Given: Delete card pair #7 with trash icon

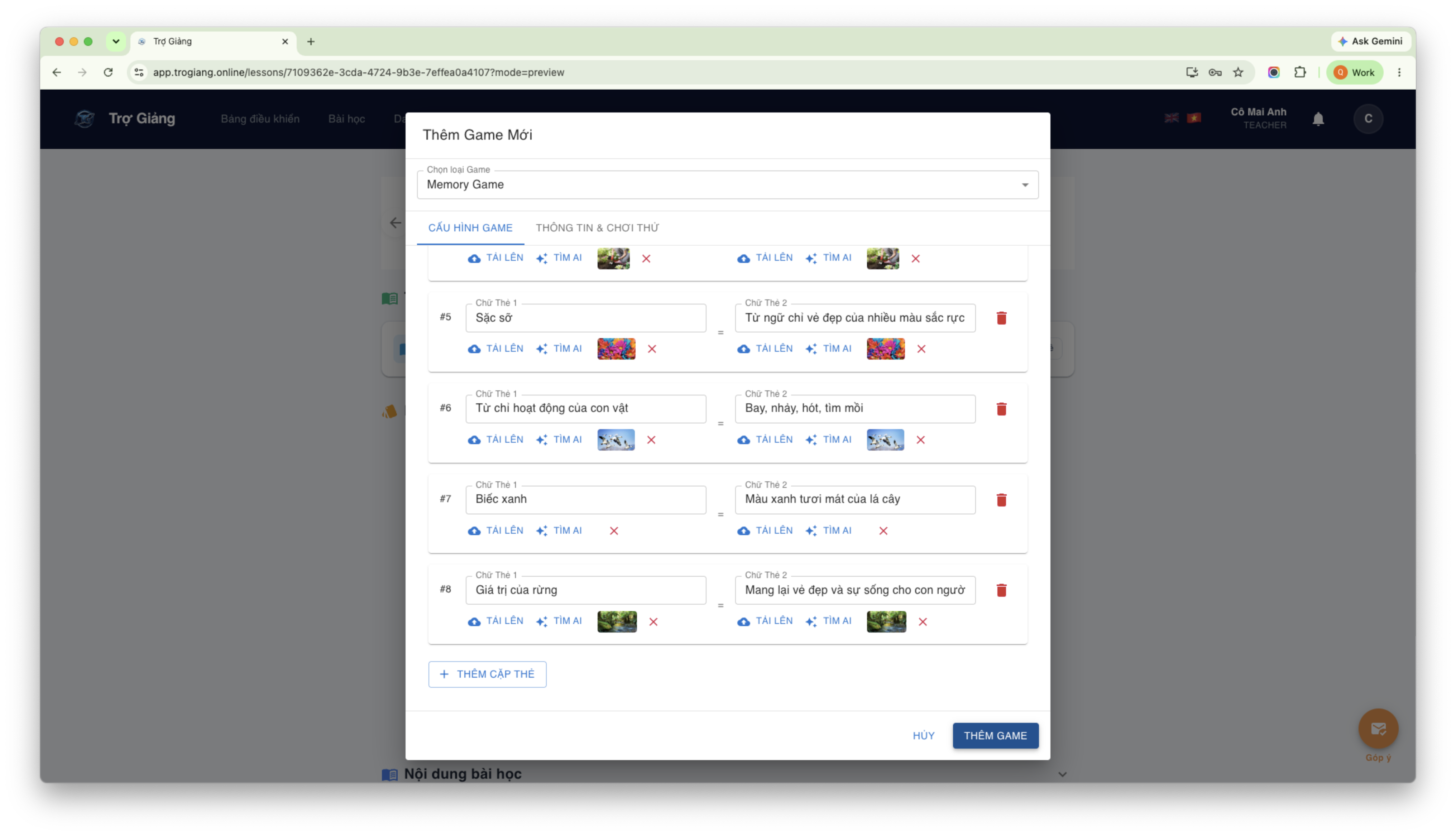Looking at the screenshot, I should (1001, 500).
